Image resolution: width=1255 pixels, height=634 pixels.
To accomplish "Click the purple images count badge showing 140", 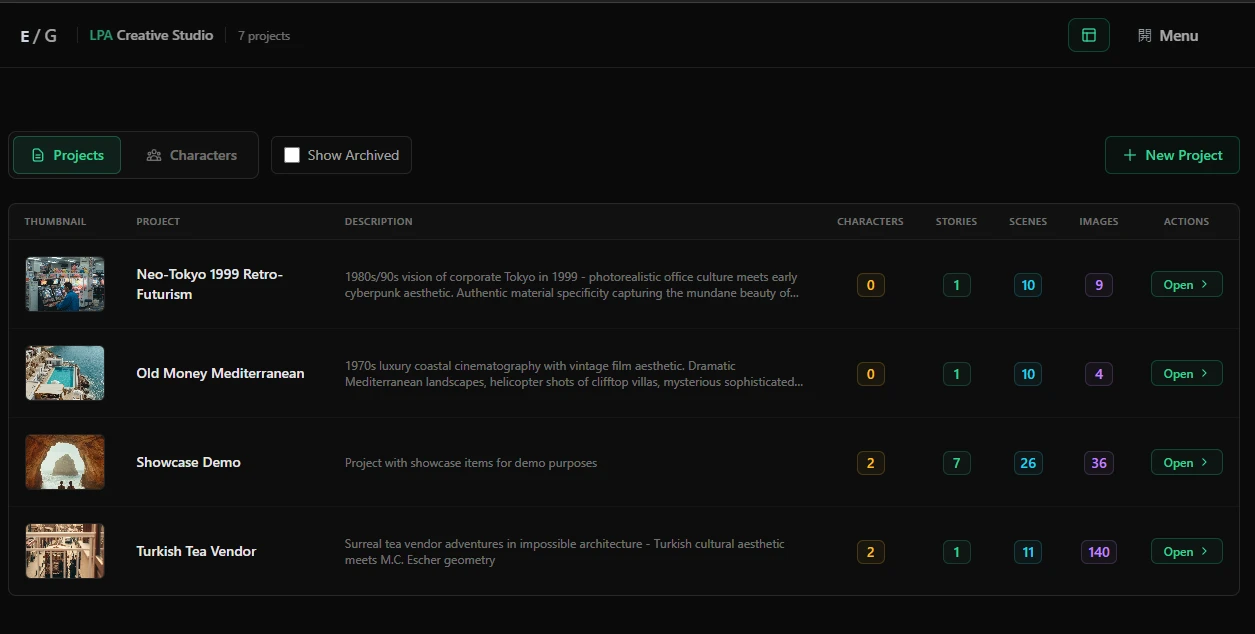I will pos(1098,551).
